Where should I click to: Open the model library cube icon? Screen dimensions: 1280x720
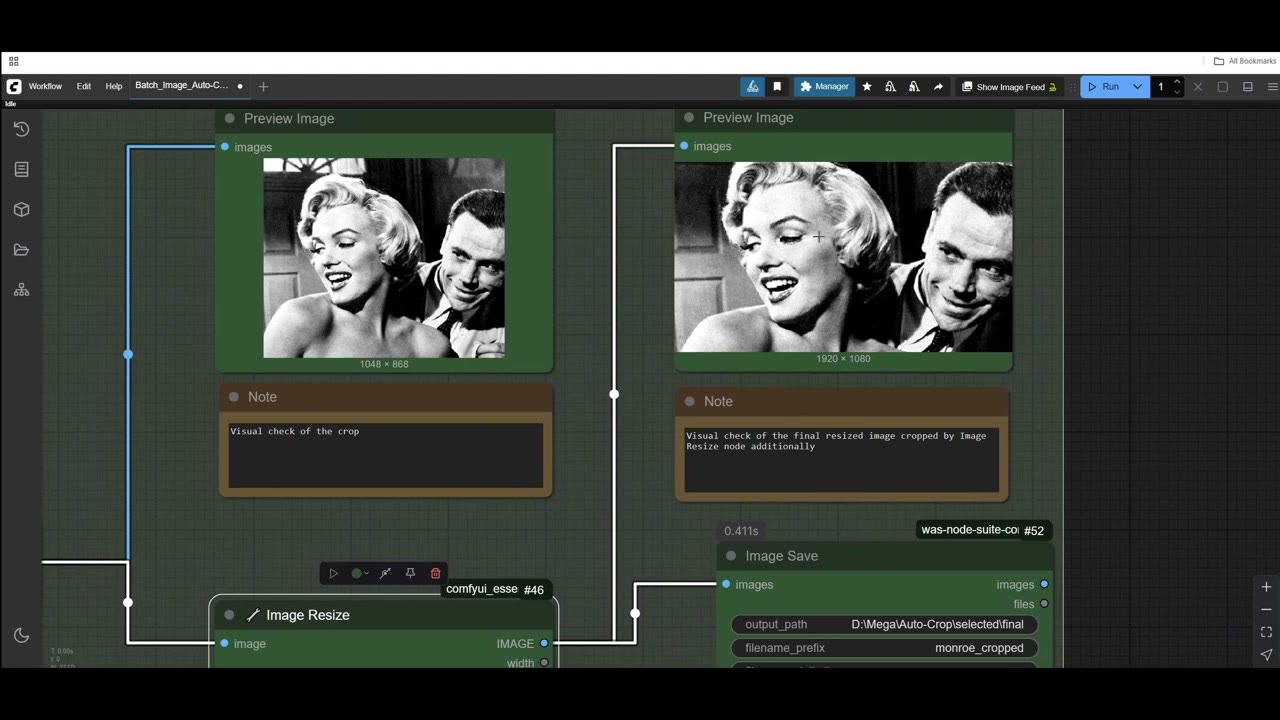(21, 210)
